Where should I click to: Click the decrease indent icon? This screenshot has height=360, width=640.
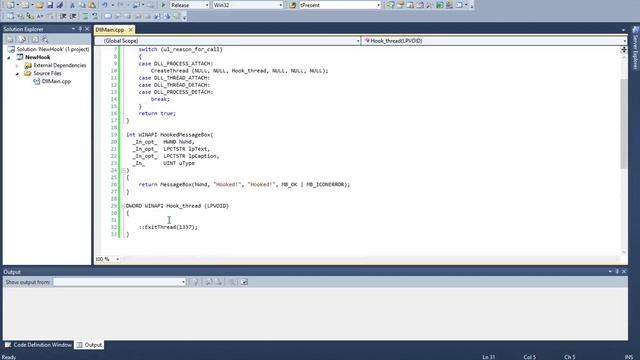pos(63,16)
